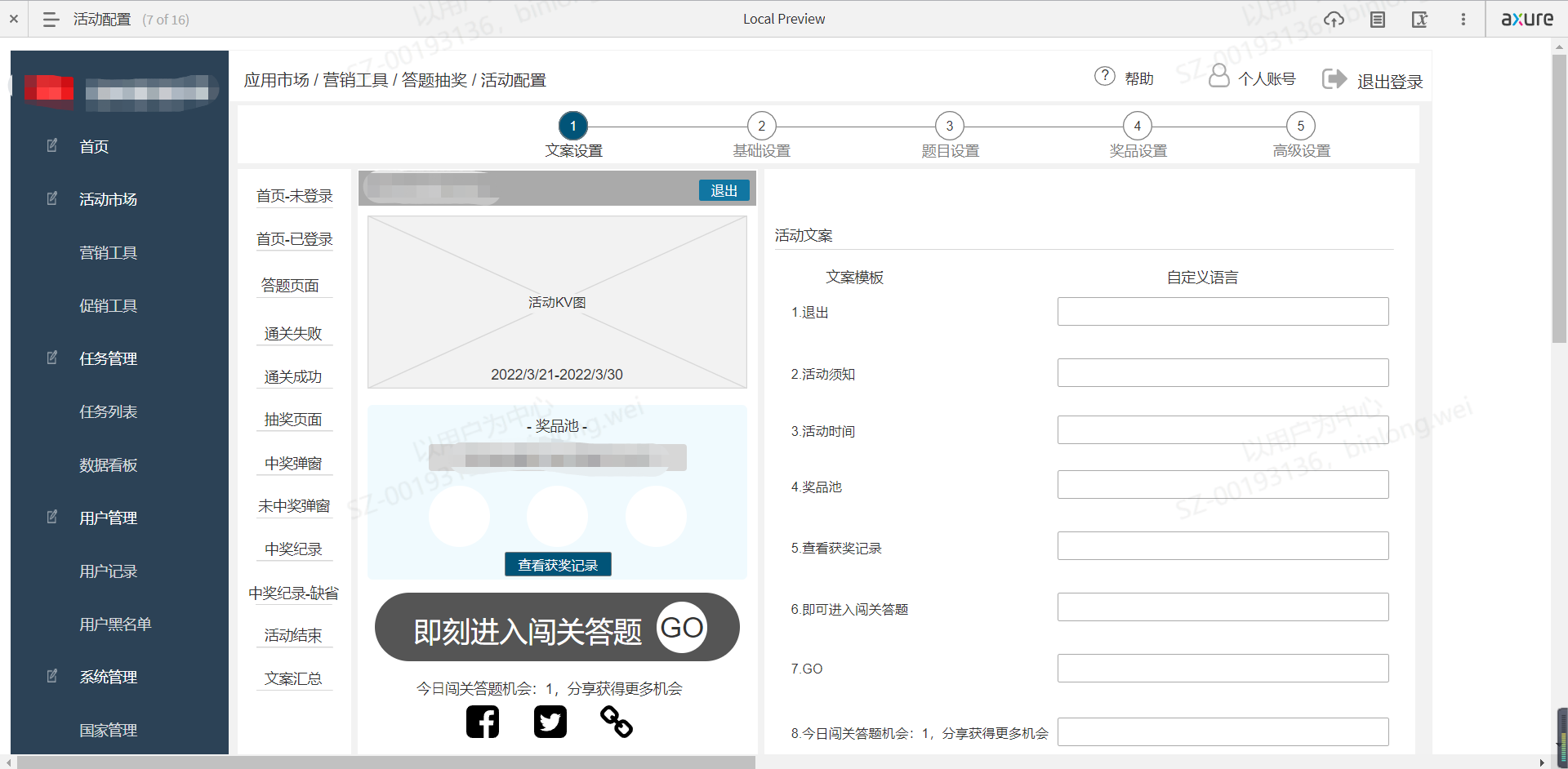Share via the Facebook icon
The height and width of the screenshot is (769, 1568).
click(x=483, y=722)
